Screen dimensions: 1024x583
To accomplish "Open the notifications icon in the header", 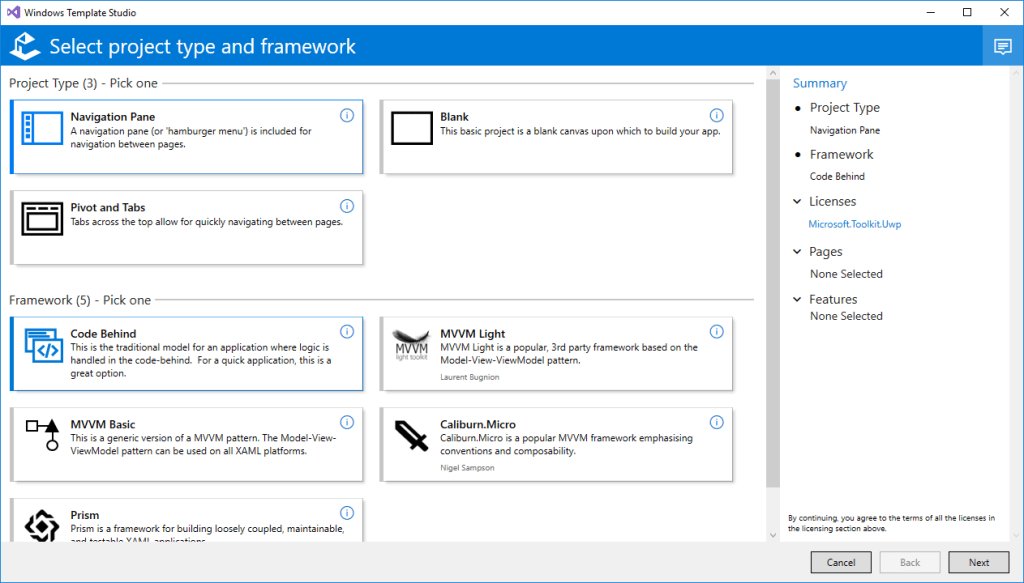I will [x=1001, y=45].
